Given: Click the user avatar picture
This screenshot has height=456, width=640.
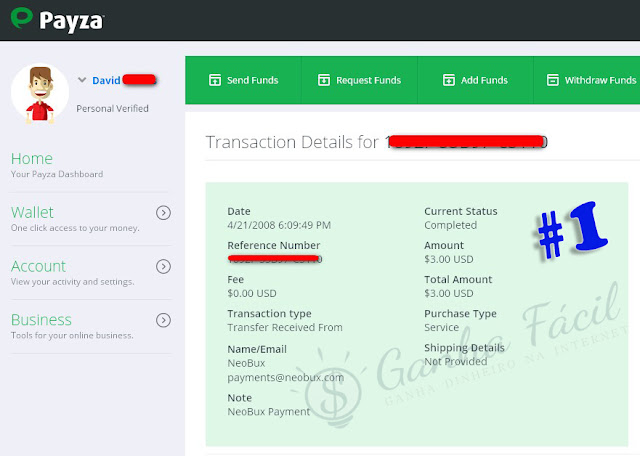Looking at the screenshot, I should point(40,93).
